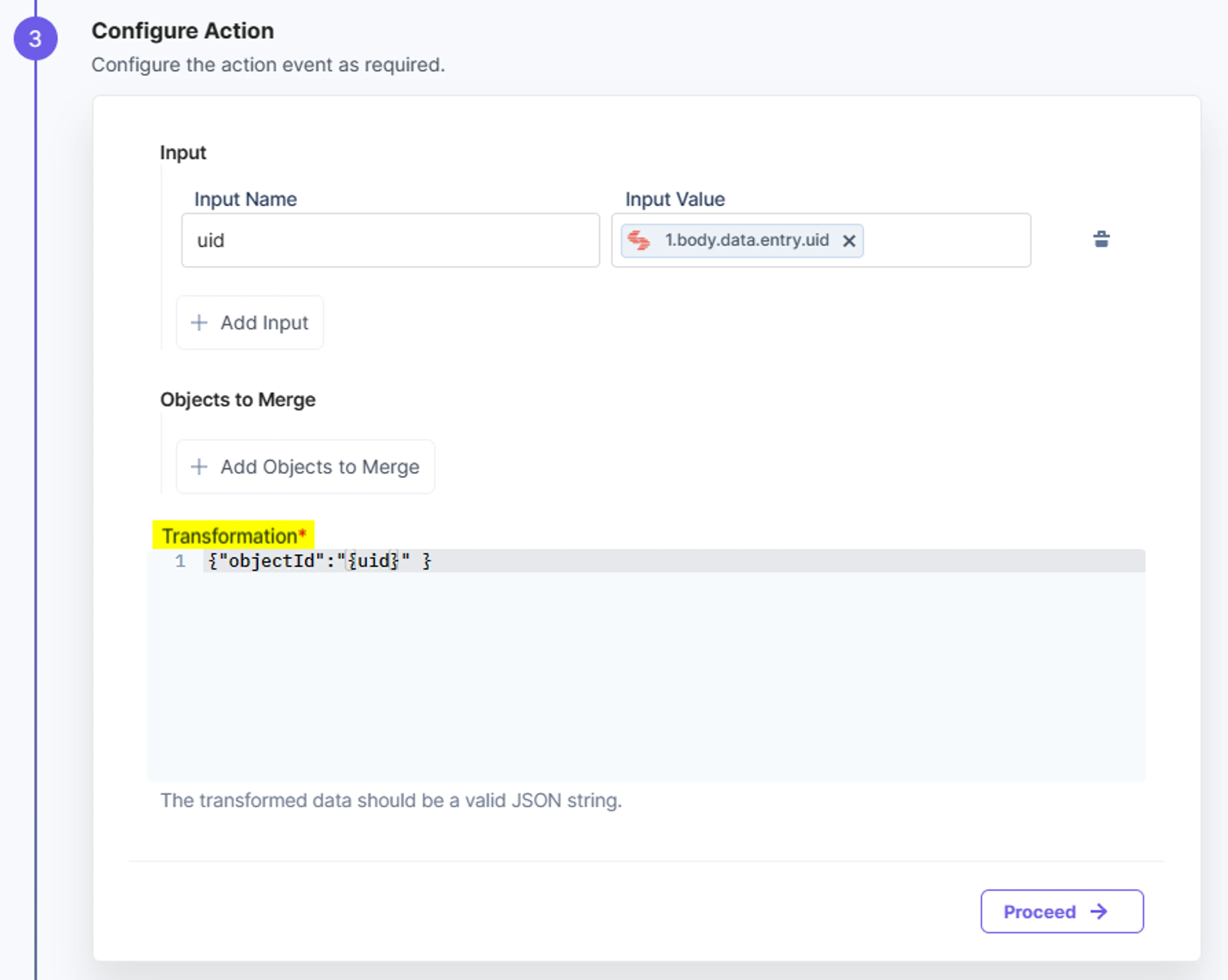
Task: Click the Transformation label
Action: [233, 536]
